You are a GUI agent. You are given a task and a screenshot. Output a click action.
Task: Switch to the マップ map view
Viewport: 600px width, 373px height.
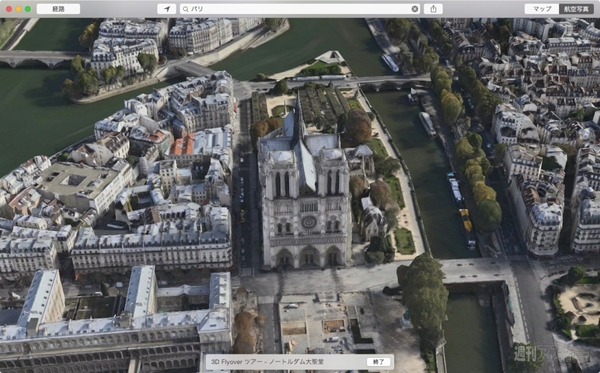click(x=542, y=9)
